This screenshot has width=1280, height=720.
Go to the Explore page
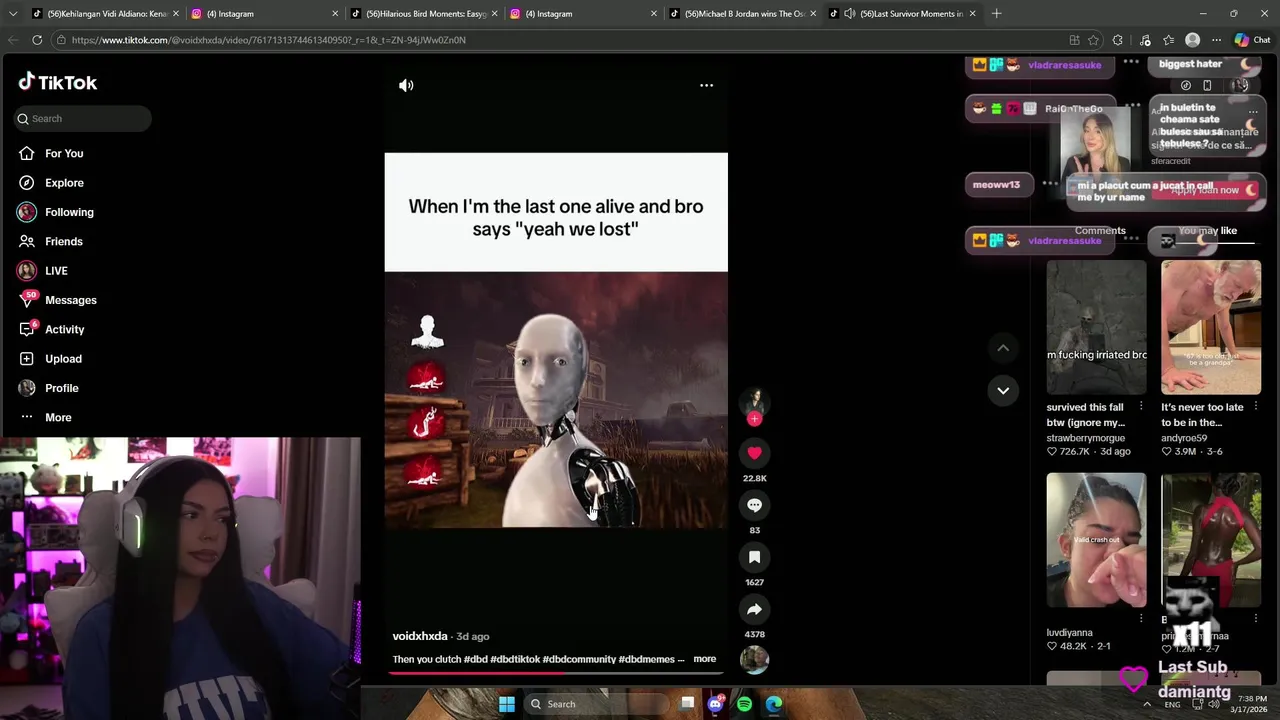point(64,183)
